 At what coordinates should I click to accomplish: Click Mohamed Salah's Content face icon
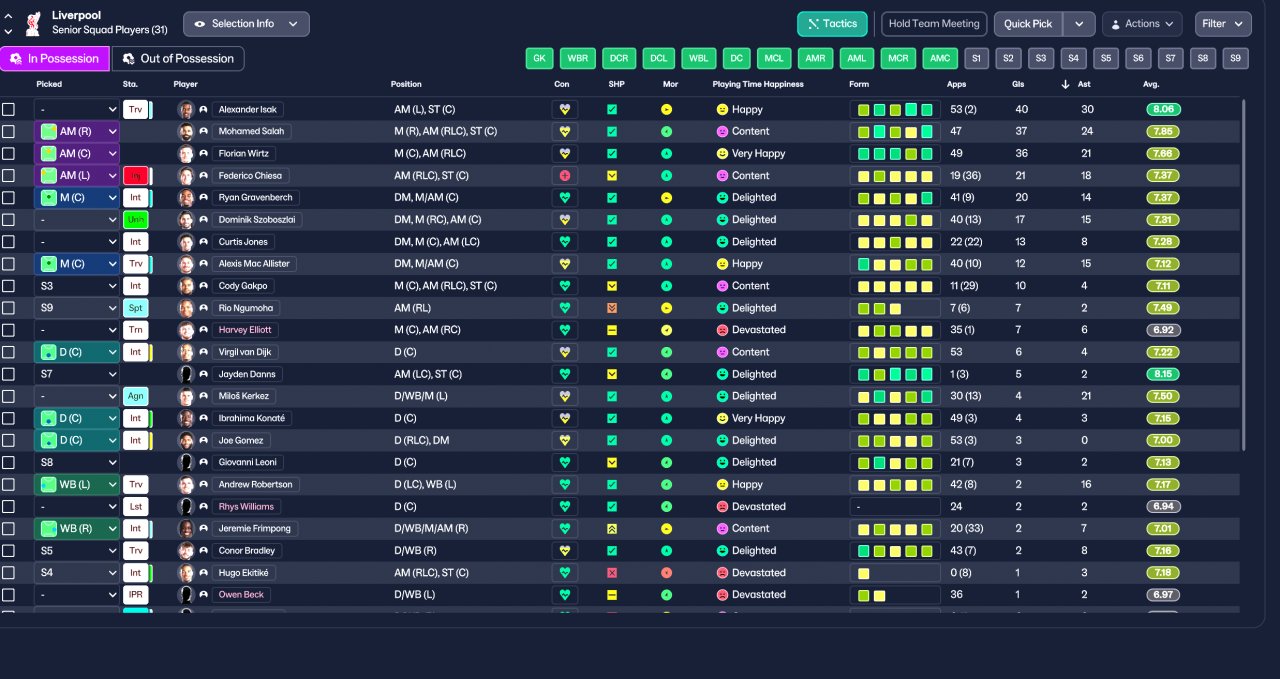point(722,131)
